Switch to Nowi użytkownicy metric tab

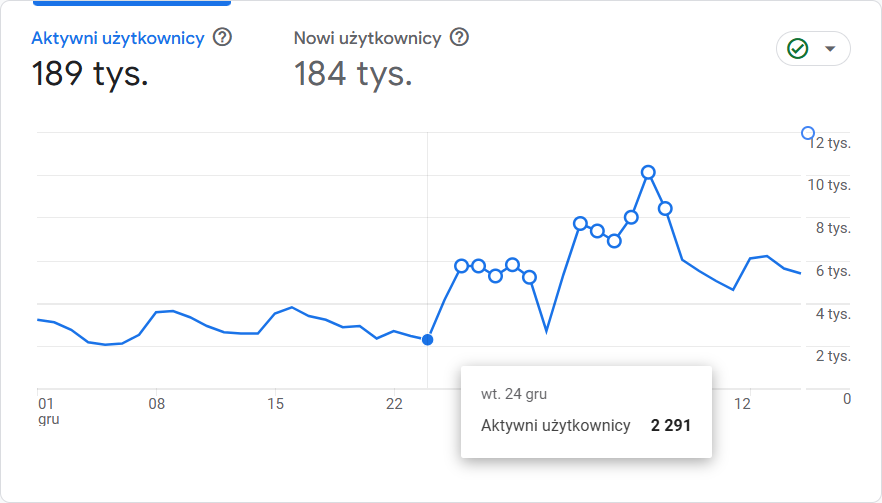click(x=367, y=38)
